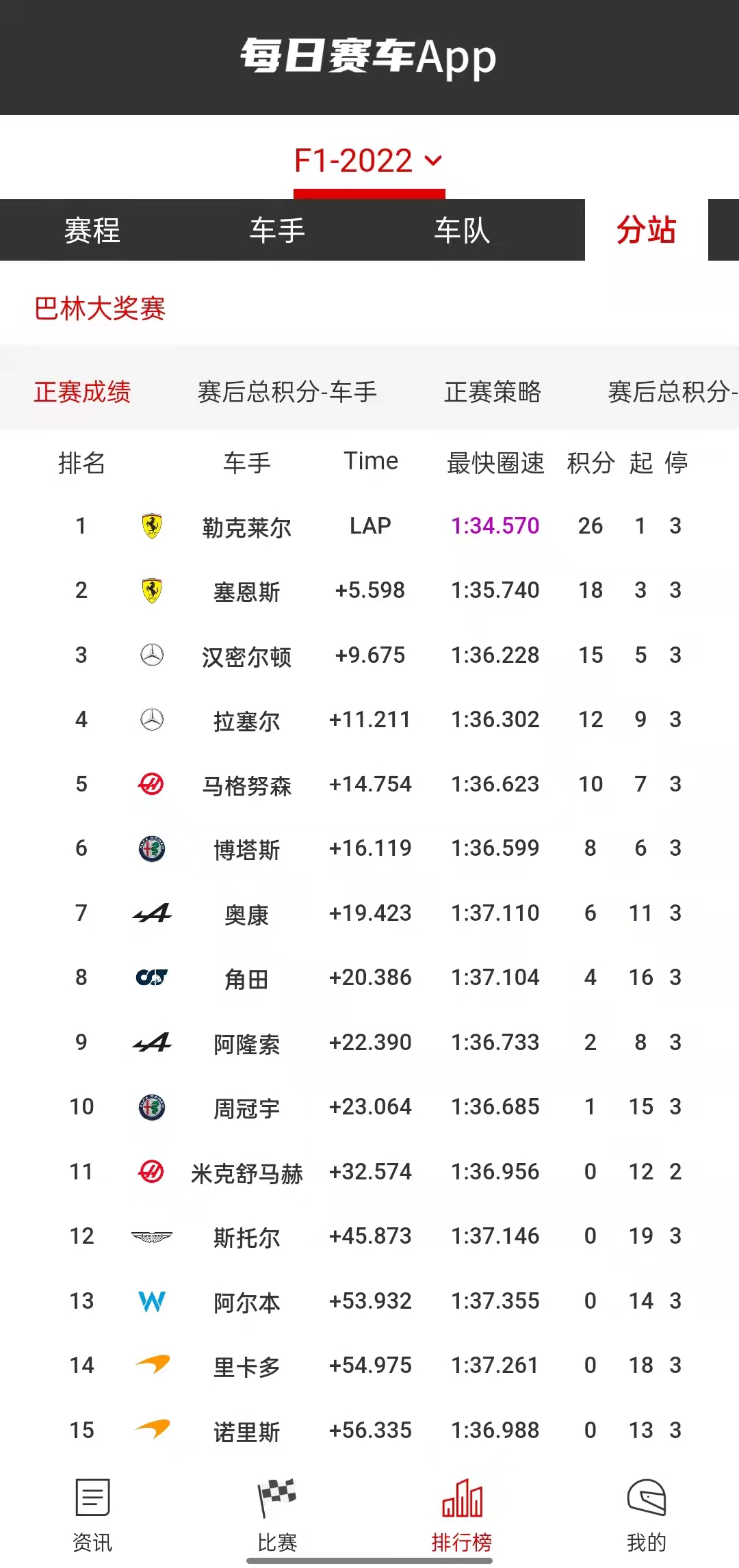Viewport: 739px width, 1568px height.
Task: Click the Mercedes logo next to 汉密尔顿
Action: [x=152, y=655]
